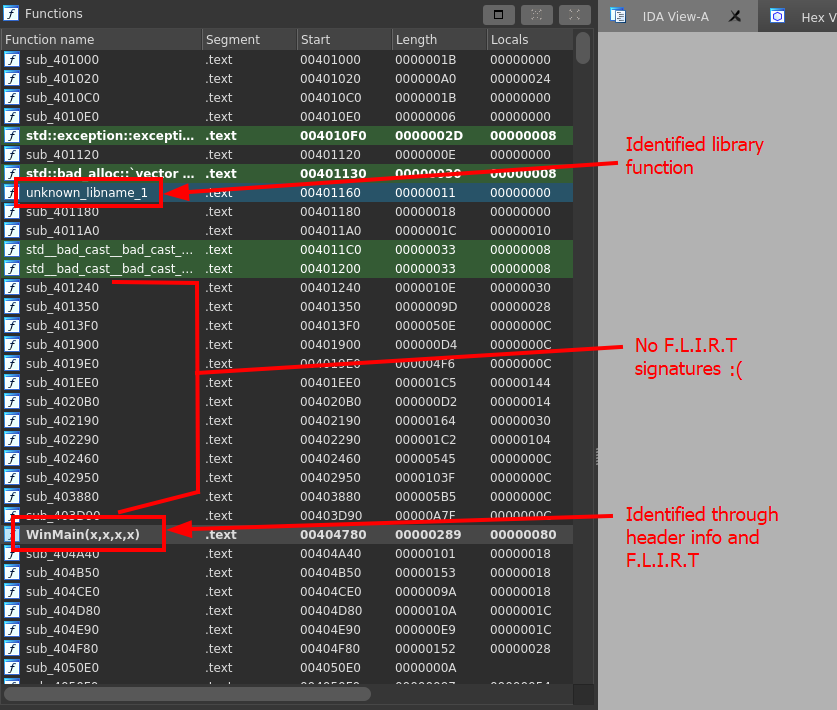Image resolution: width=837 pixels, height=710 pixels.
Task: Select the std::bad_alloc::`vector function row
Action: [287, 173]
